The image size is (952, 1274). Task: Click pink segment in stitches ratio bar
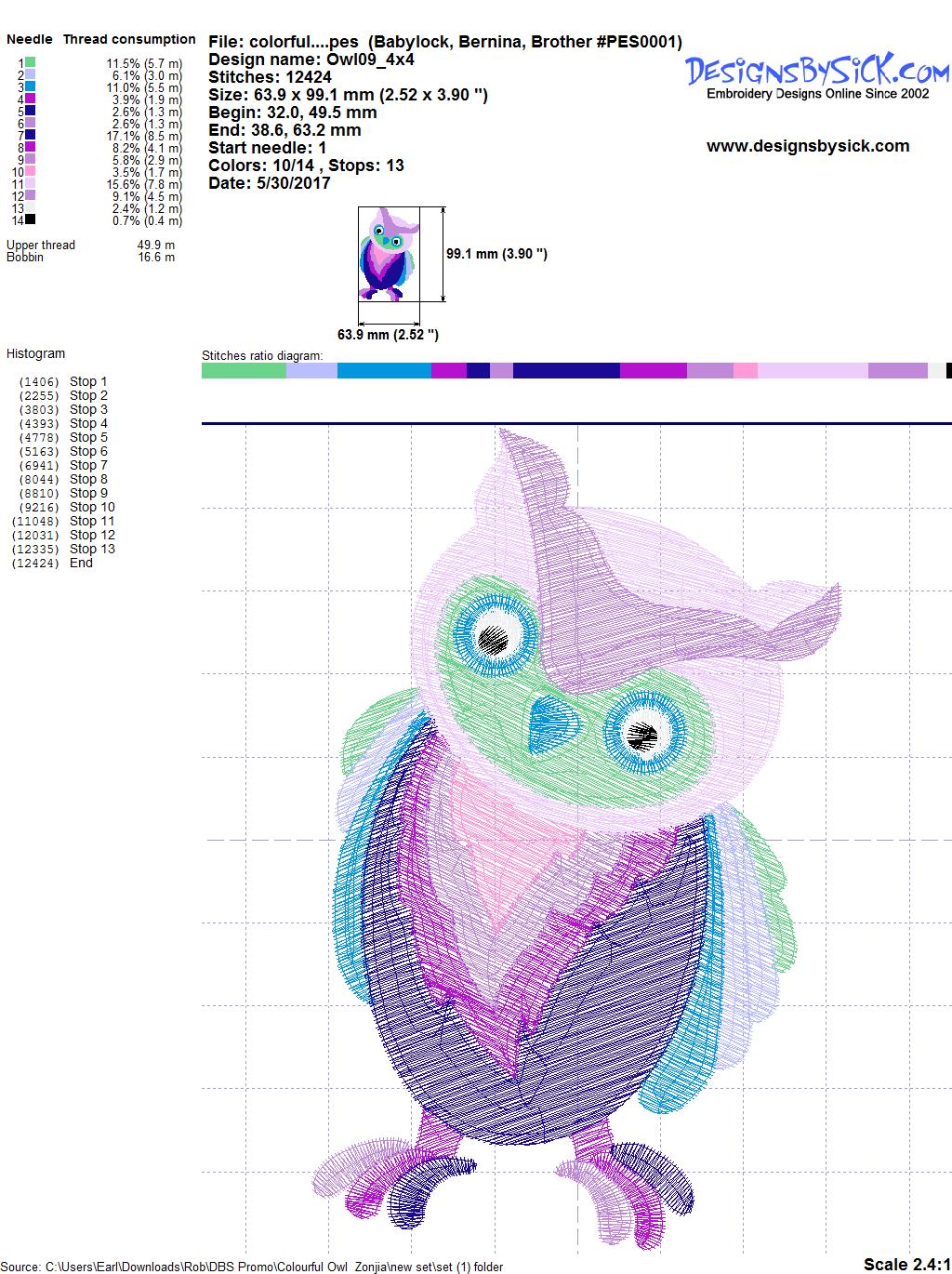pos(745,371)
